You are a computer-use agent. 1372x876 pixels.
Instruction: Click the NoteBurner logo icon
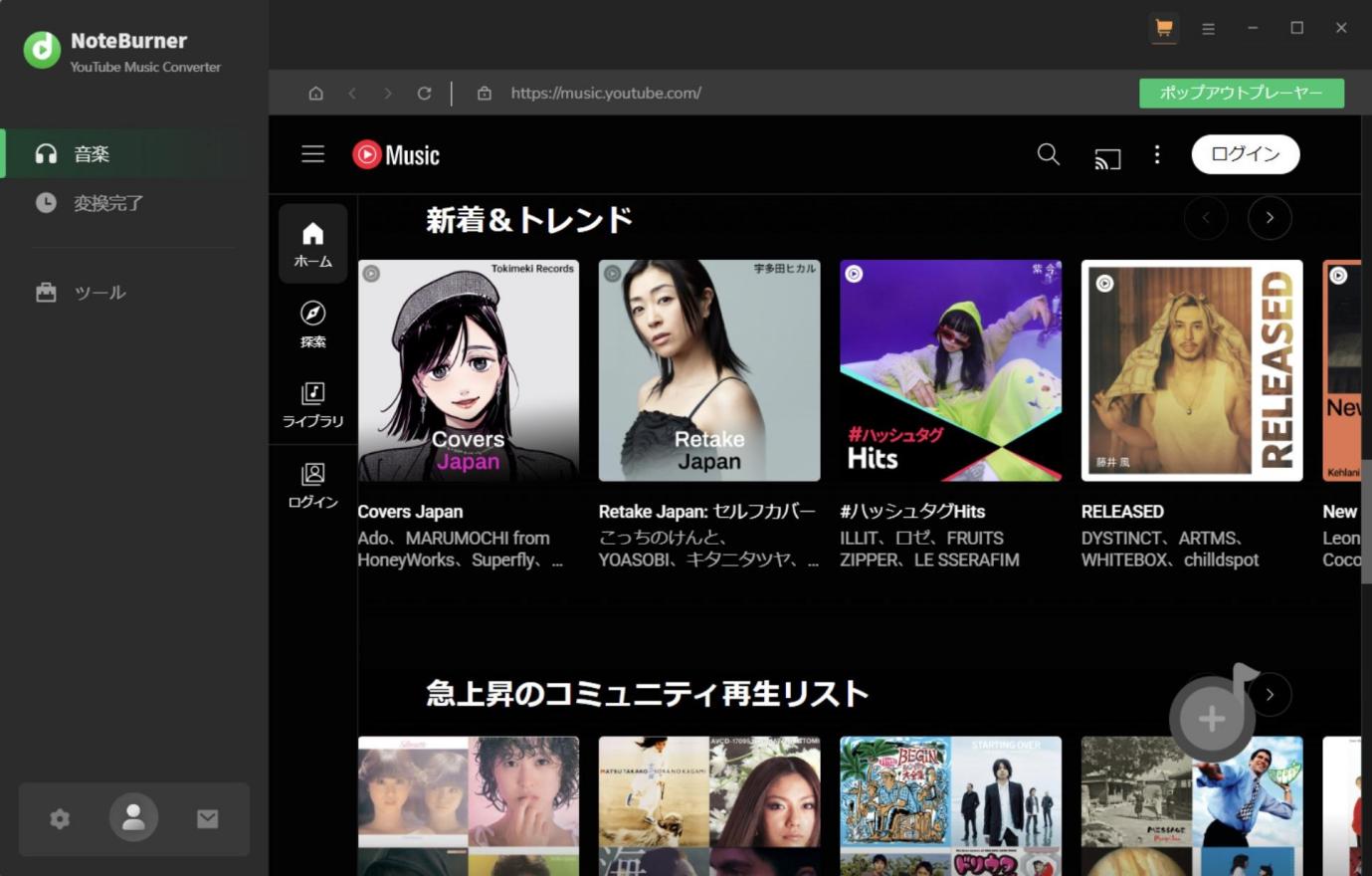pos(42,50)
